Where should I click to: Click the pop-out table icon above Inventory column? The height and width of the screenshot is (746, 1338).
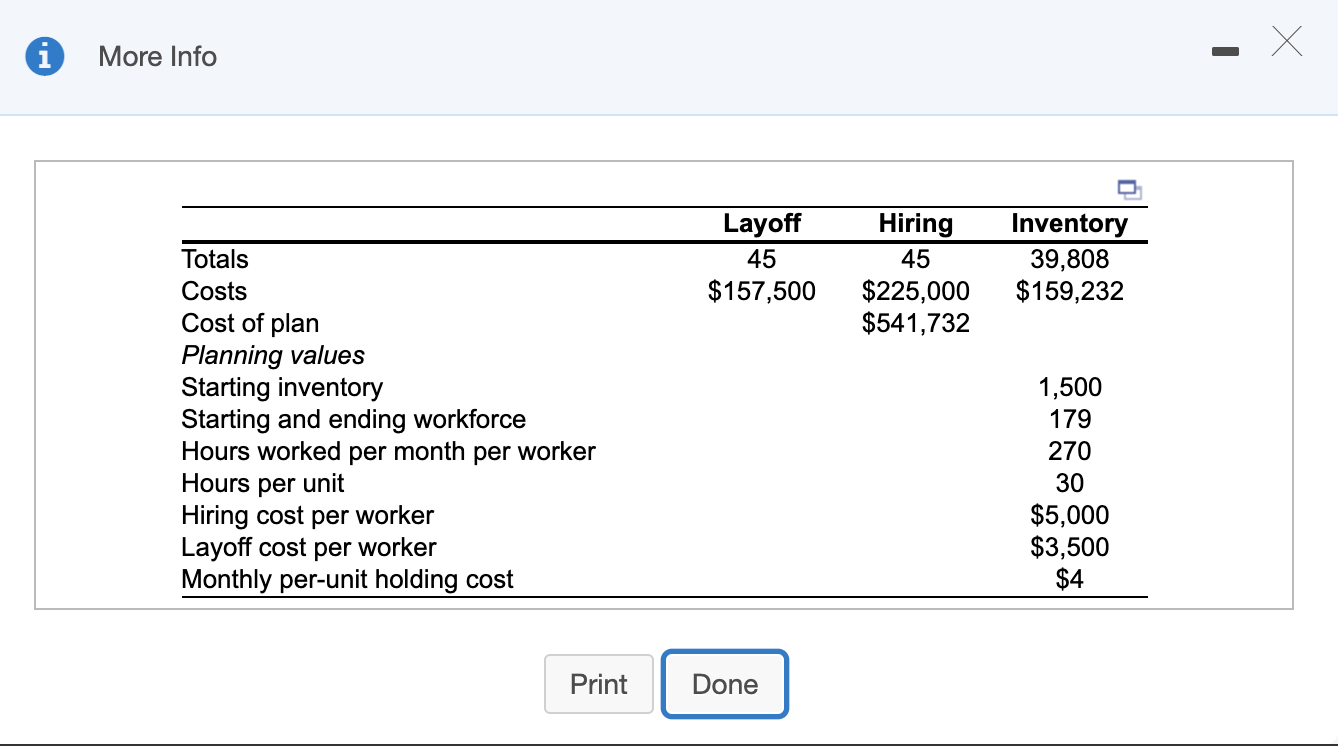(1129, 188)
